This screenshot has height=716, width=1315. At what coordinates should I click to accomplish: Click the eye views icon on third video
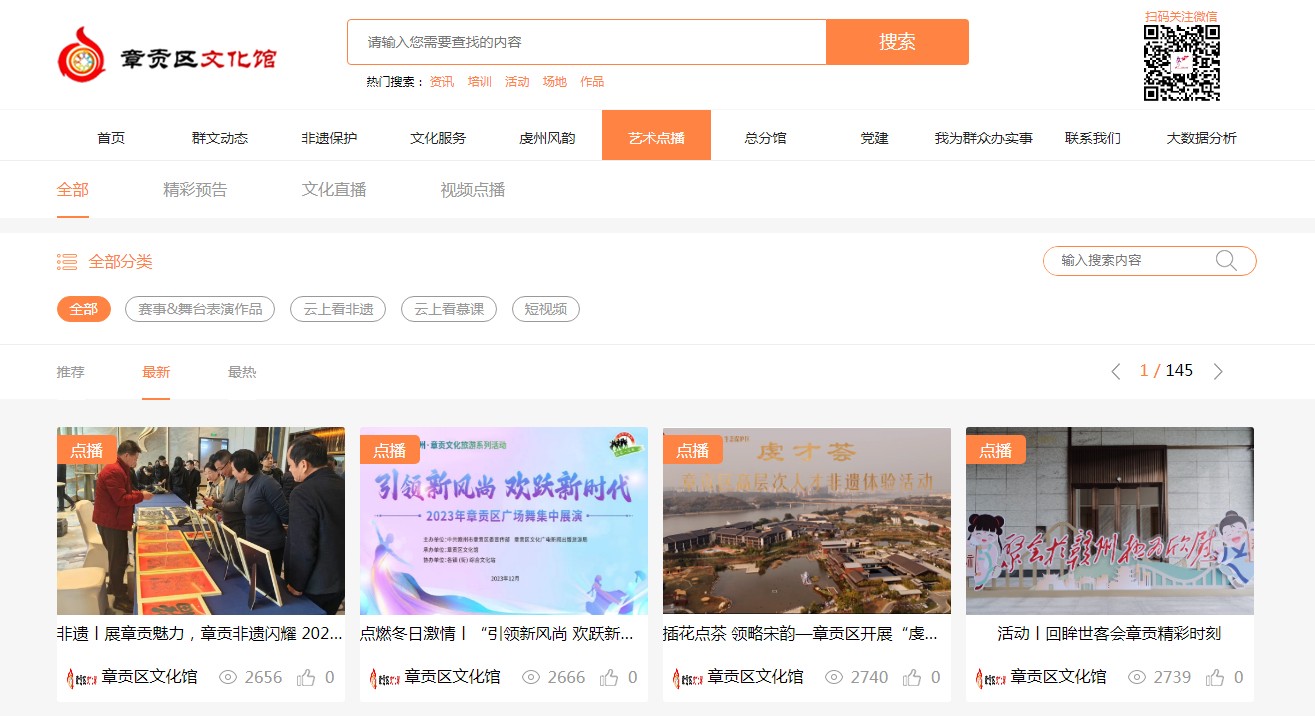click(x=834, y=677)
